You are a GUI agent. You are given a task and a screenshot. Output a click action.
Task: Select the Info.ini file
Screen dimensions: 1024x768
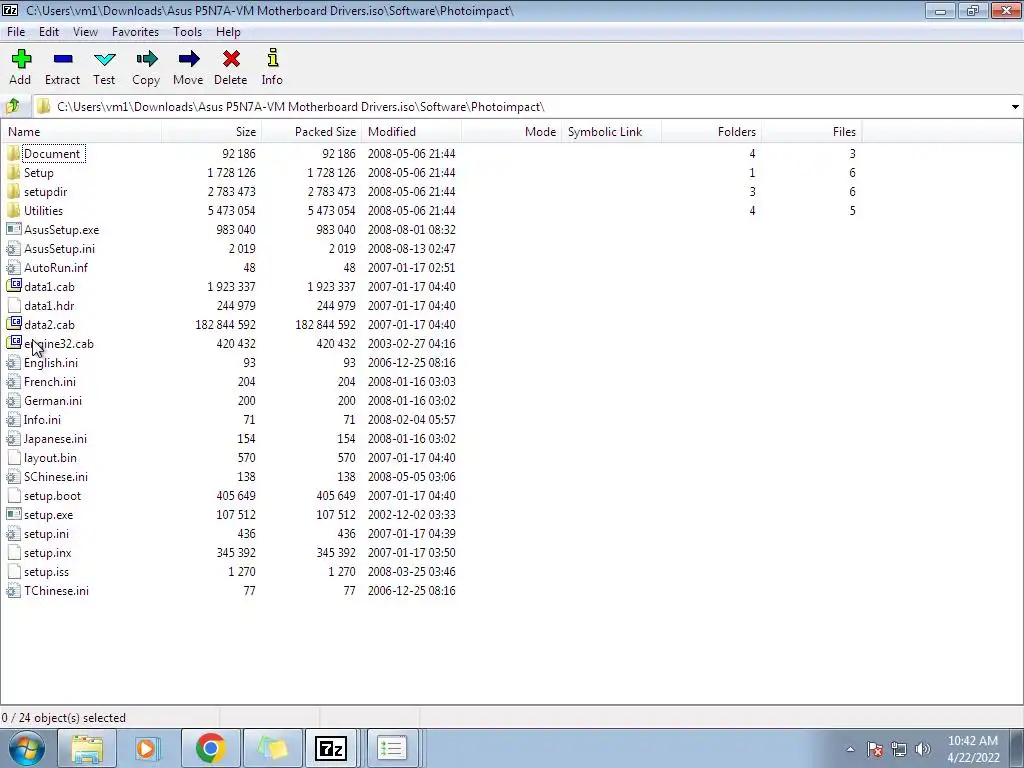42,419
